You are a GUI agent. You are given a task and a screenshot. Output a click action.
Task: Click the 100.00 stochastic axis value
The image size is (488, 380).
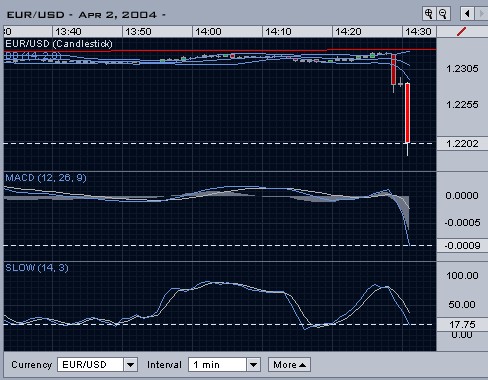click(x=462, y=276)
